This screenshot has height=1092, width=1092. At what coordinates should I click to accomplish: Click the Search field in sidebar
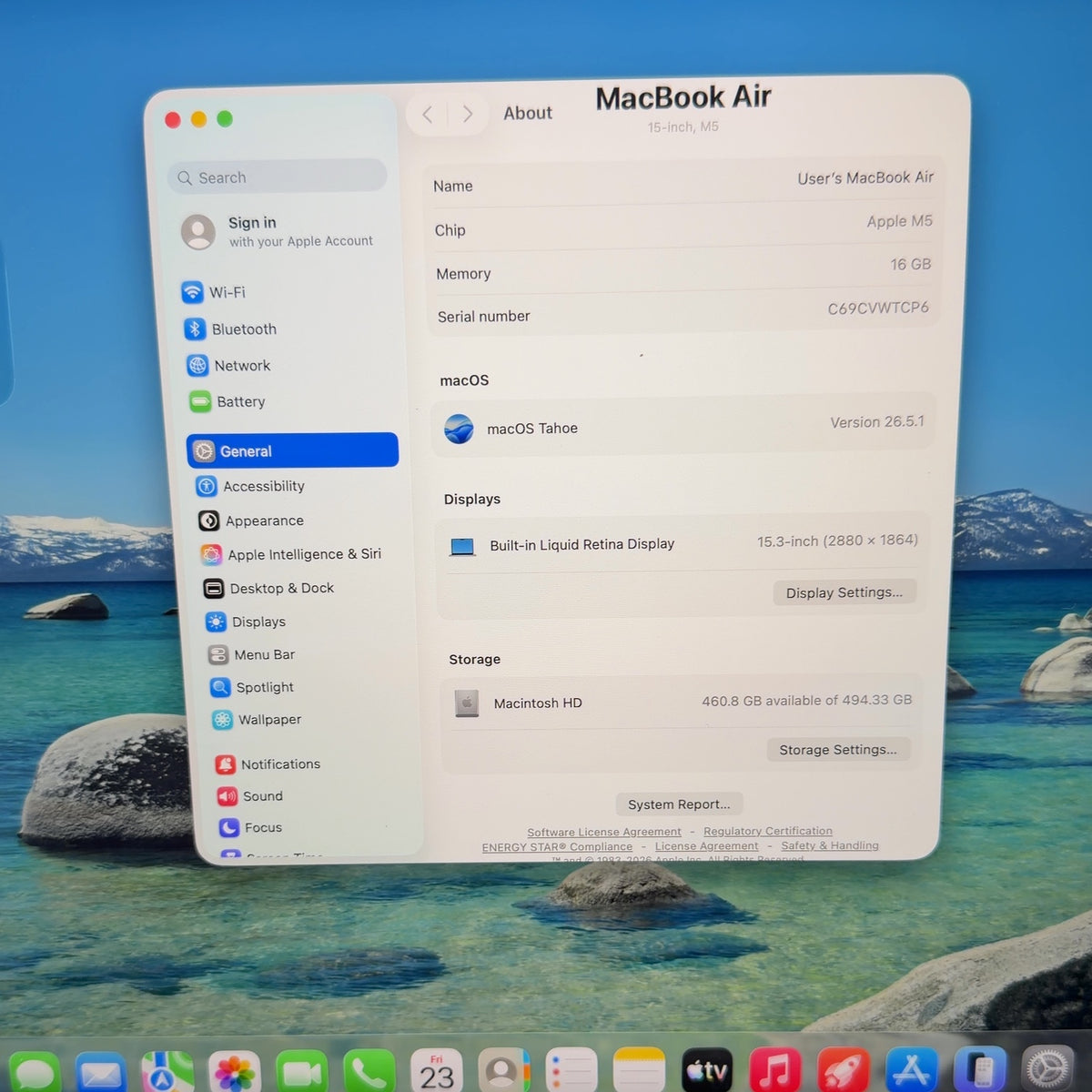(278, 177)
